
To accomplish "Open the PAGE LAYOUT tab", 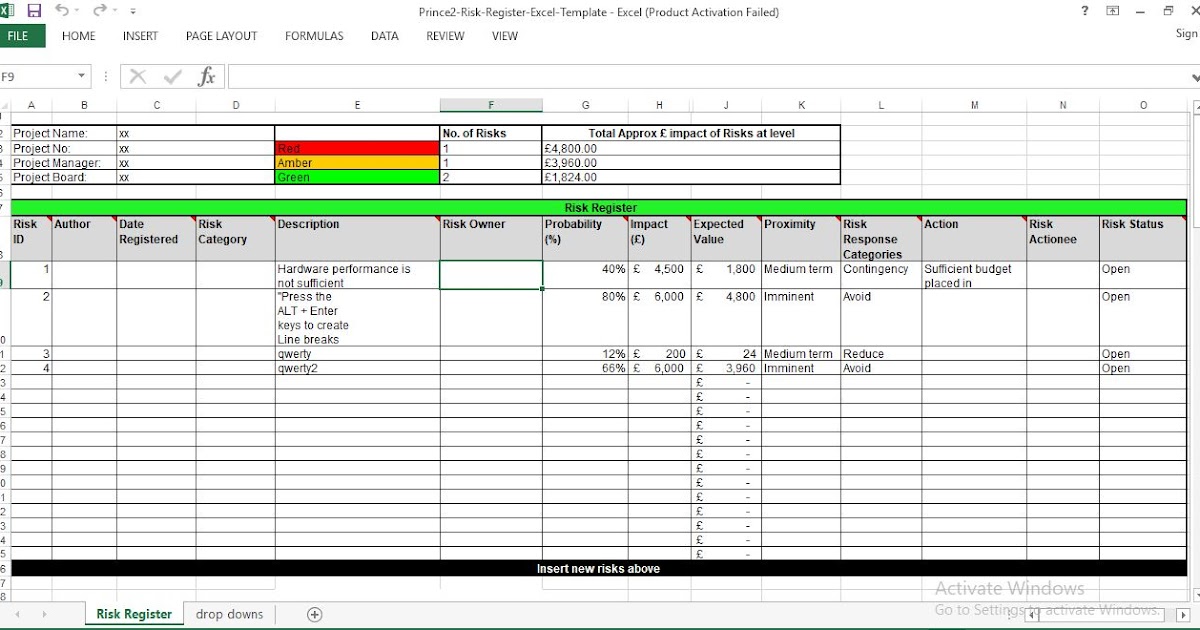I will 221,36.
